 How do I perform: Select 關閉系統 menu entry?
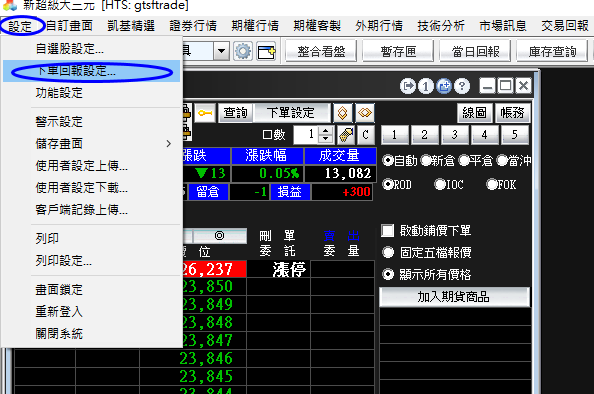point(91,334)
